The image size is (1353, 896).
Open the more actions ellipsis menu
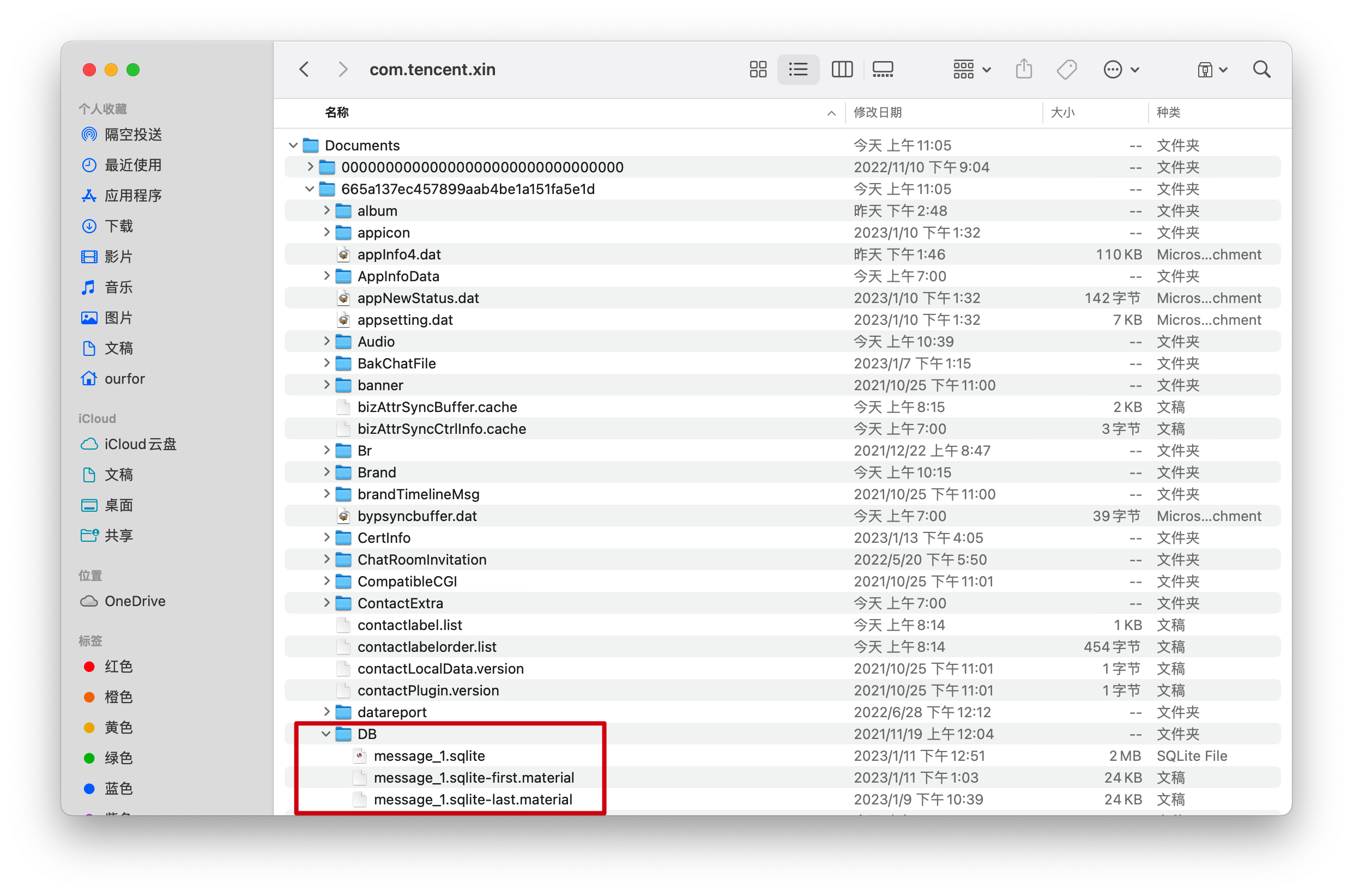[1120, 70]
